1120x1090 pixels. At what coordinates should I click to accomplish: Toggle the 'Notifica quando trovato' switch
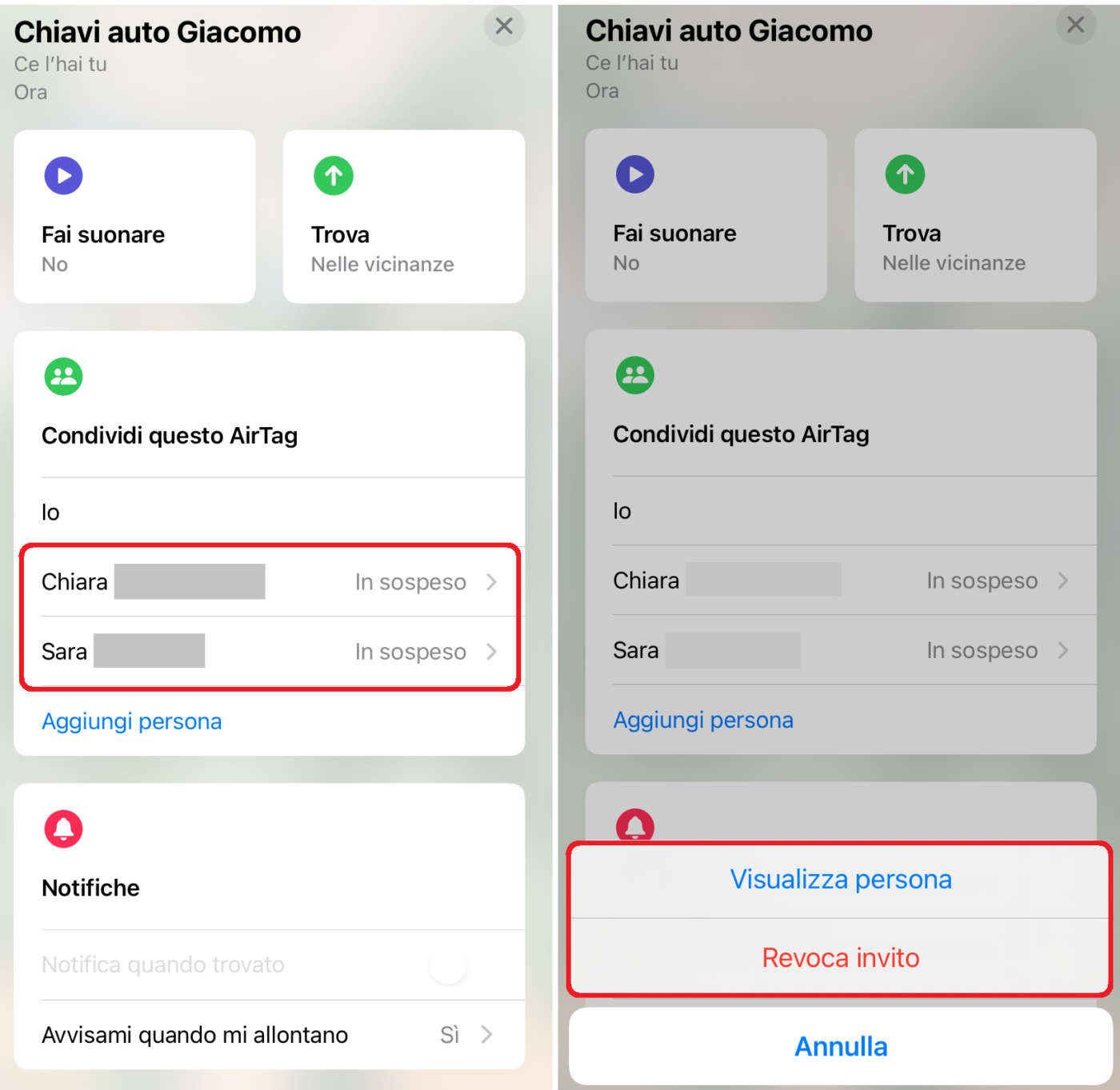pyautogui.click(x=447, y=965)
